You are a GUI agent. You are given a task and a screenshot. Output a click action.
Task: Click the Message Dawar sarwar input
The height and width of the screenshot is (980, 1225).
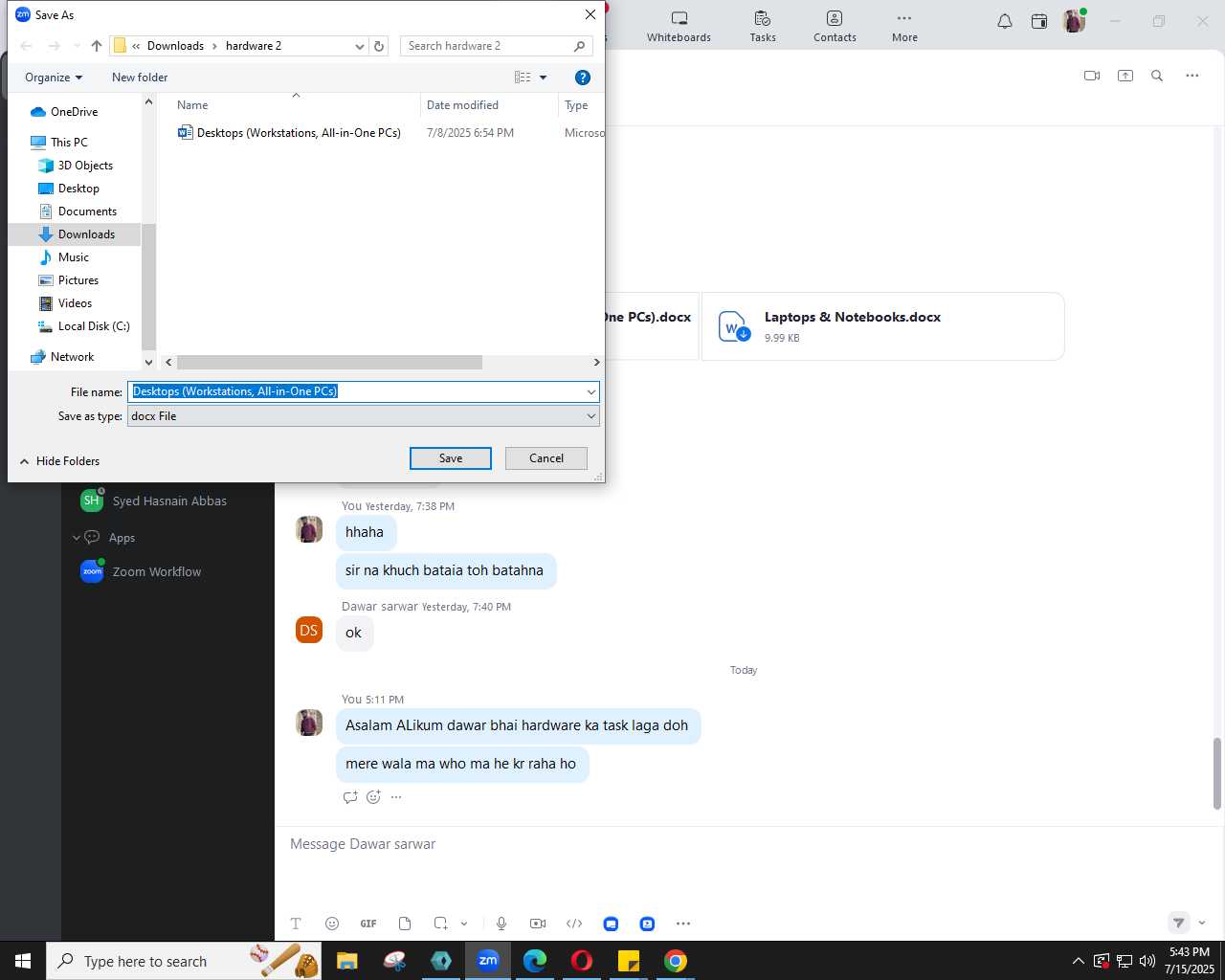pyautogui.click(x=746, y=844)
